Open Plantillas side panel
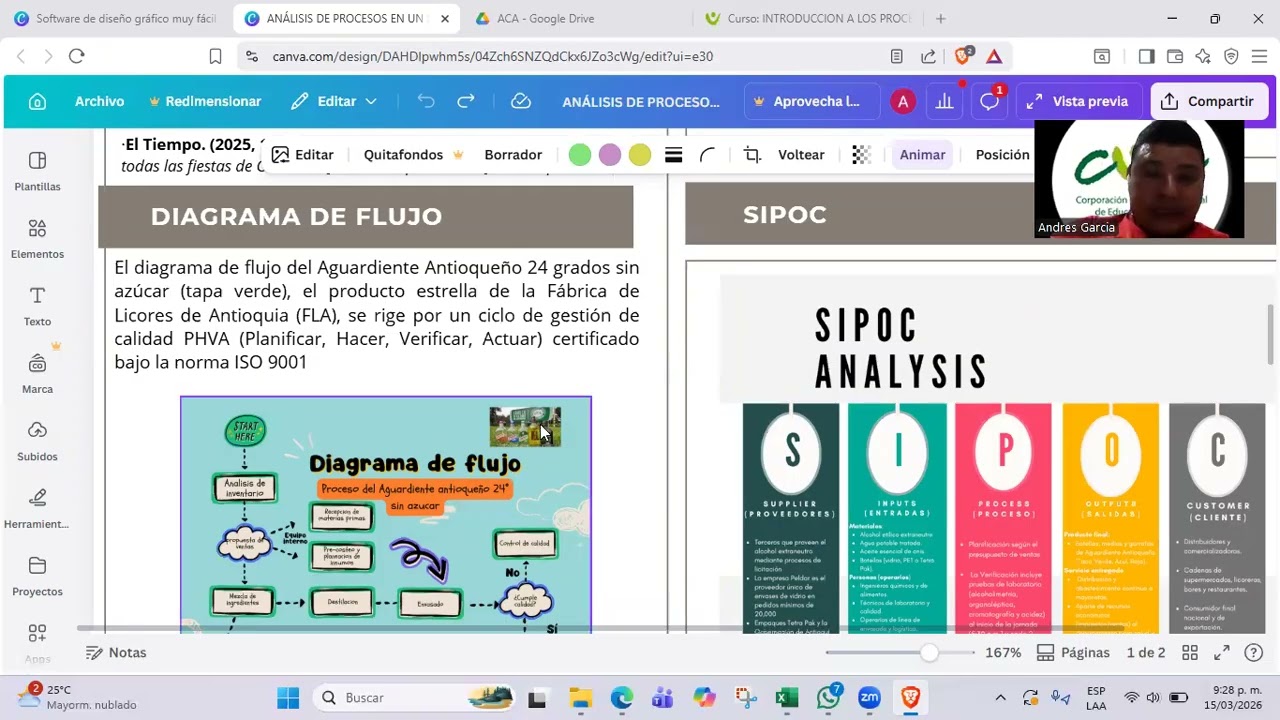Image resolution: width=1280 pixels, height=720 pixels. pyautogui.click(x=37, y=171)
